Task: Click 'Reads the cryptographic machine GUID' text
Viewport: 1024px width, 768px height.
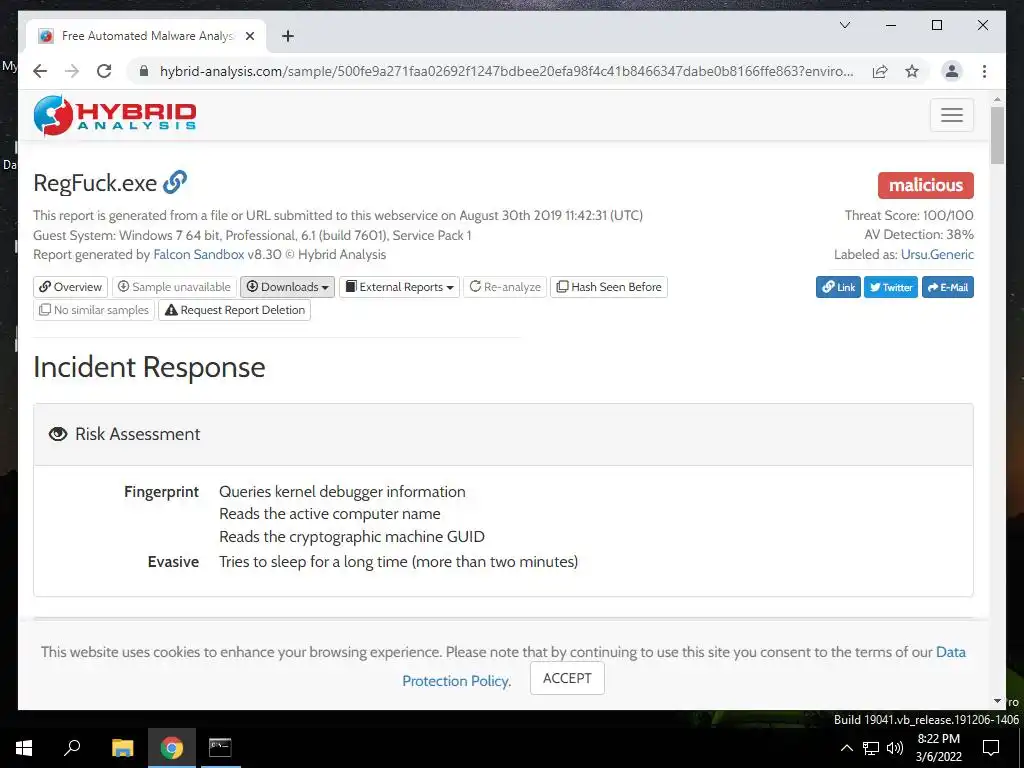Action: pyautogui.click(x=352, y=537)
